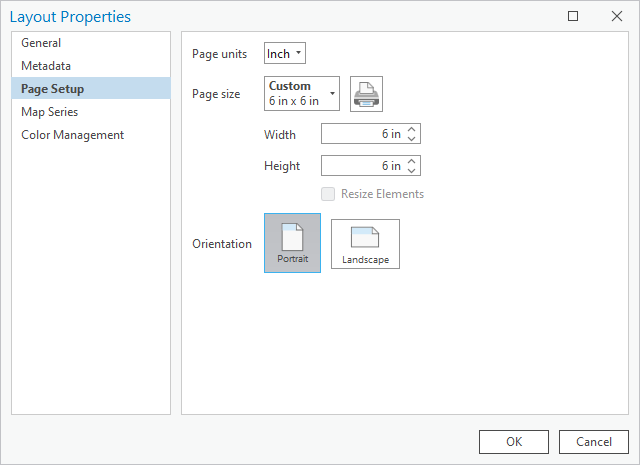
Task: Click the printer page setup icon
Action: 366,94
